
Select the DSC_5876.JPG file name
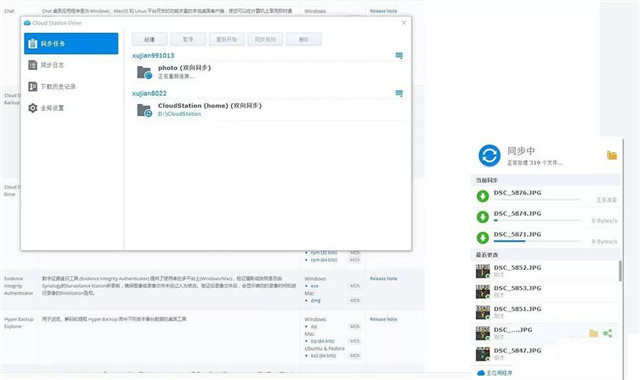tap(518, 193)
